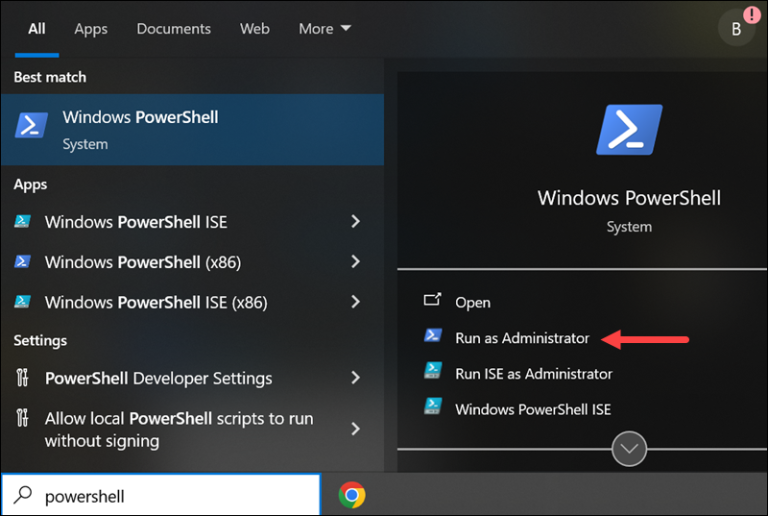Click the Windows PowerShell ISE app icon
This screenshot has width=768, height=516.
coord(22,222)
